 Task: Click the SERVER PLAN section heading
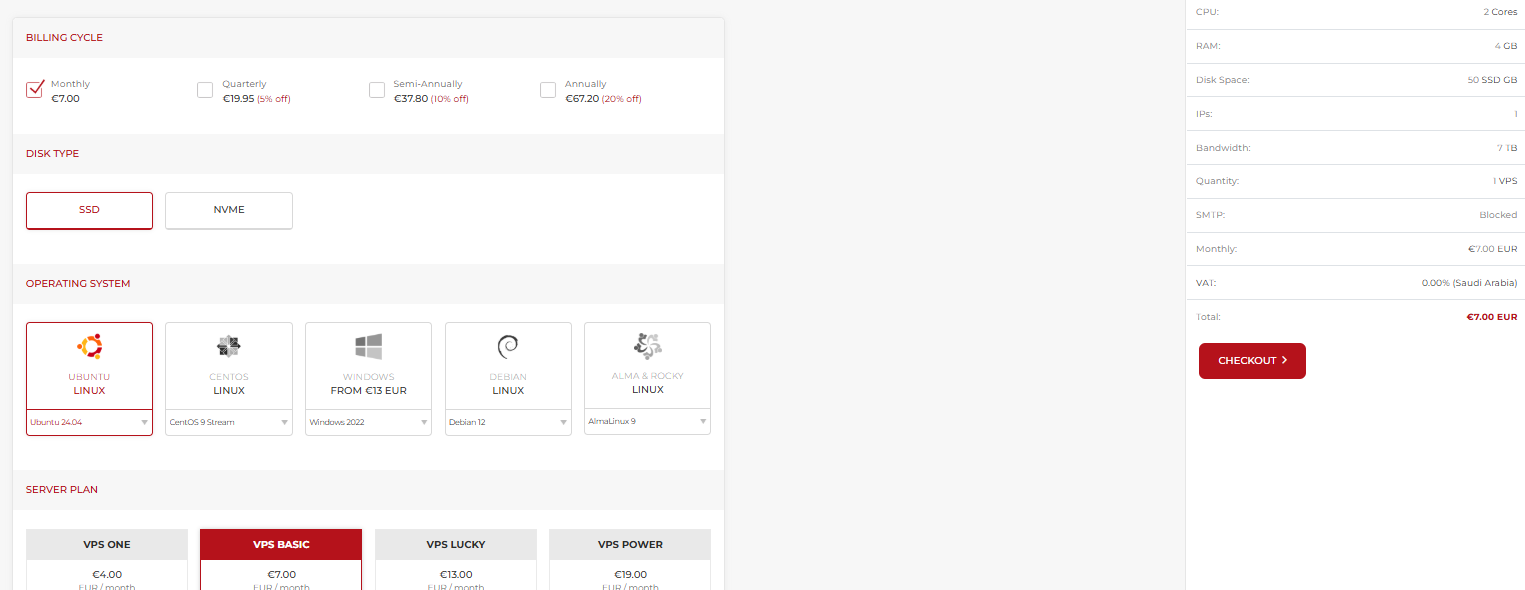62,490
